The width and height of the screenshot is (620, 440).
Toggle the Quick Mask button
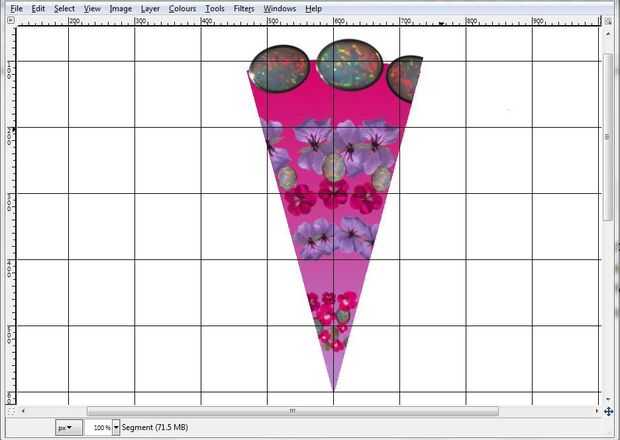11,412
